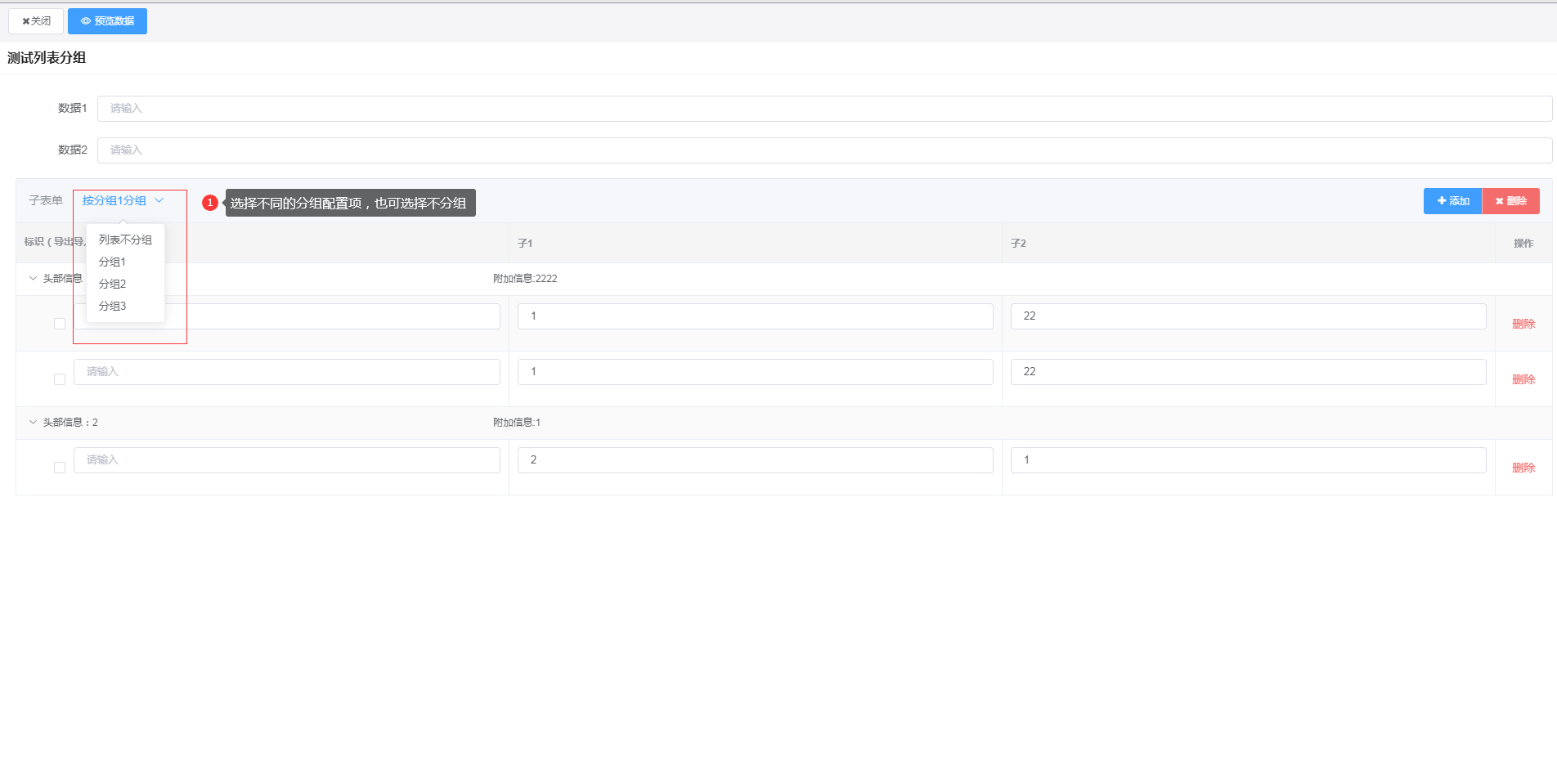Tick the checkbox in the 头部信息：2 row
The height and width of the screenshot is (784, 1557).
click(x=60, y=468)
